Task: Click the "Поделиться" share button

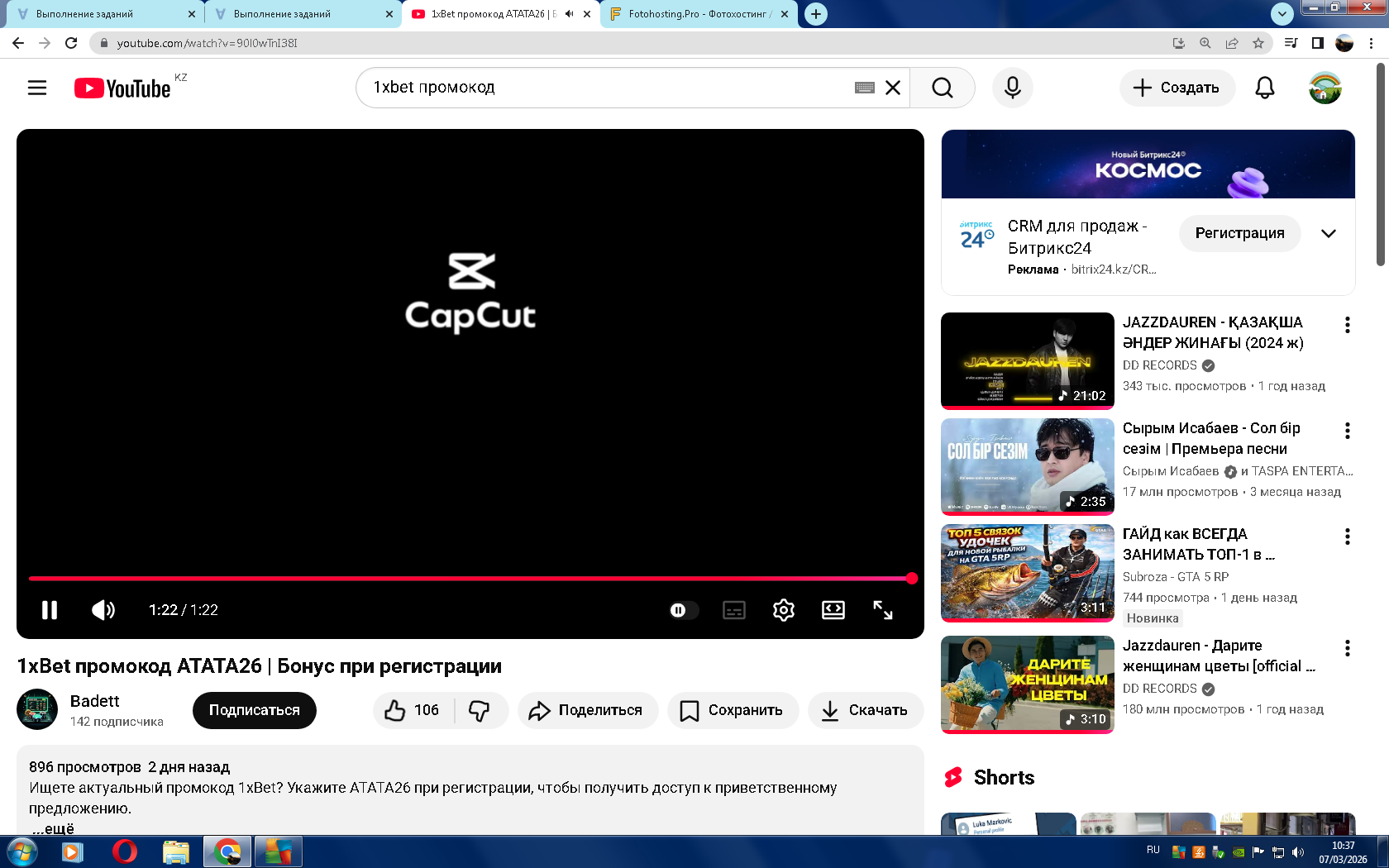Action: pyautogui.click(x=587, y=710)
